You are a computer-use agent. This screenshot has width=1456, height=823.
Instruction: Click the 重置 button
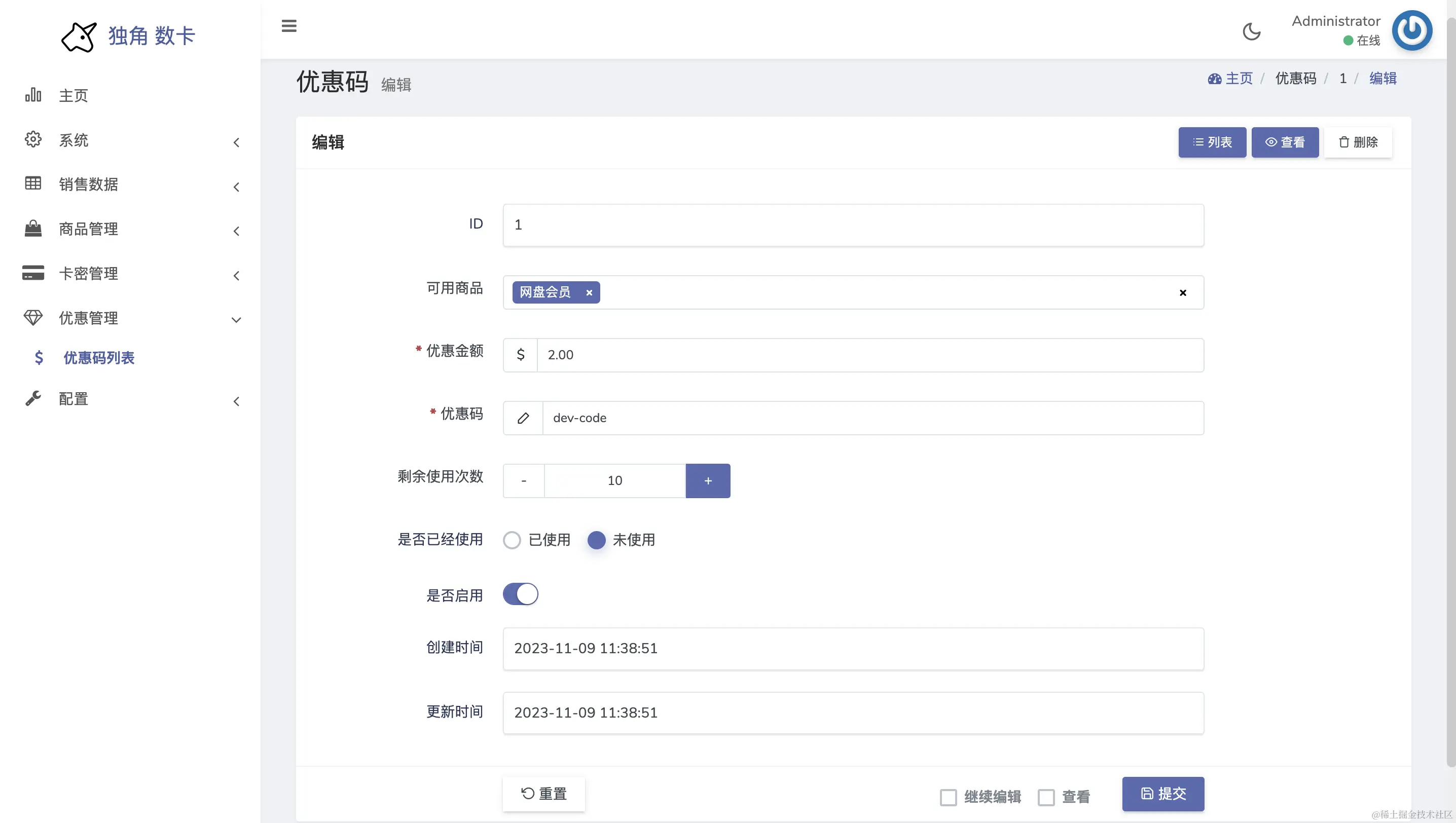point(543,794)
